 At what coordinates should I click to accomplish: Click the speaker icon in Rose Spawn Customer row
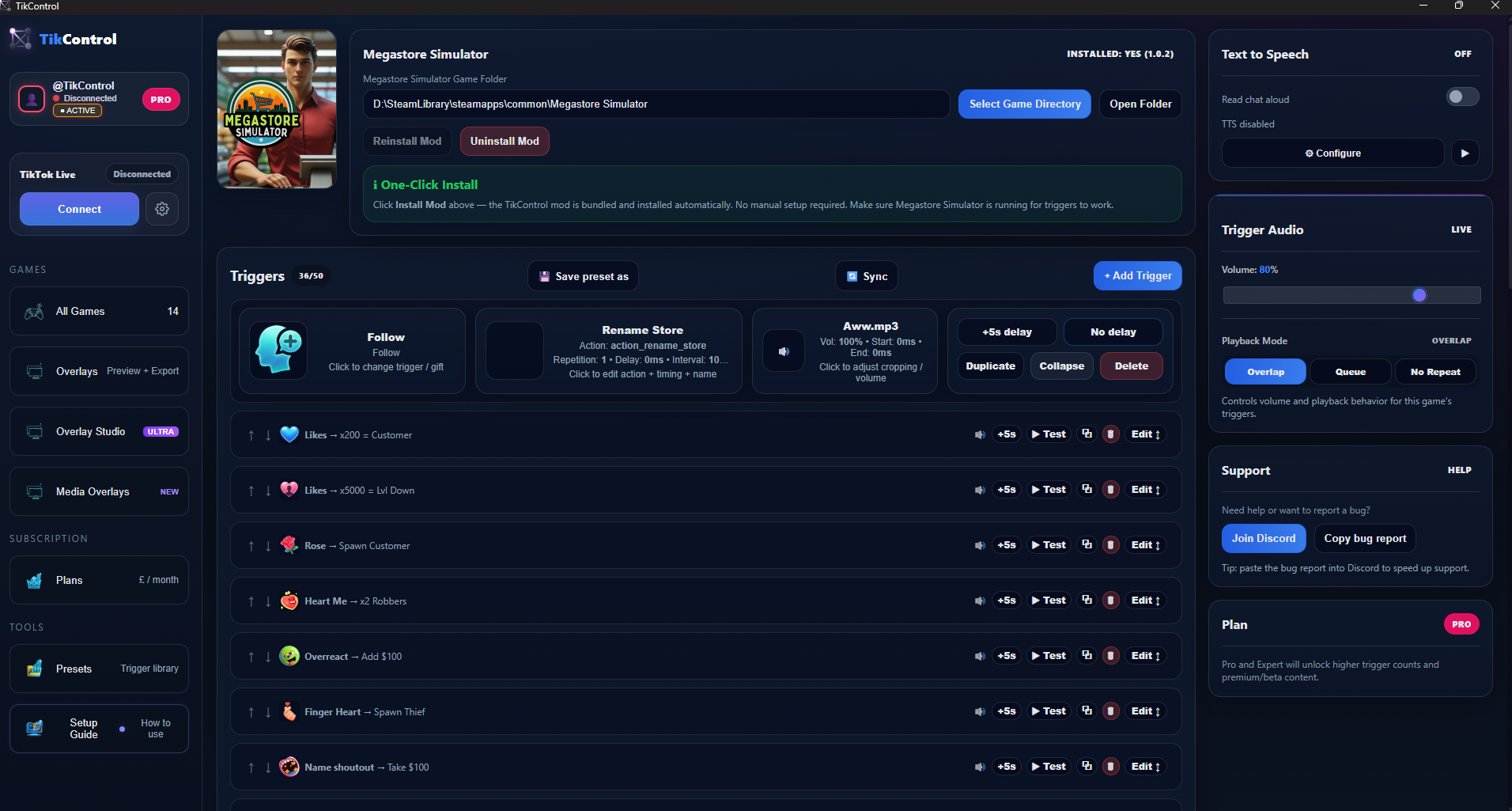coord(980,545)
